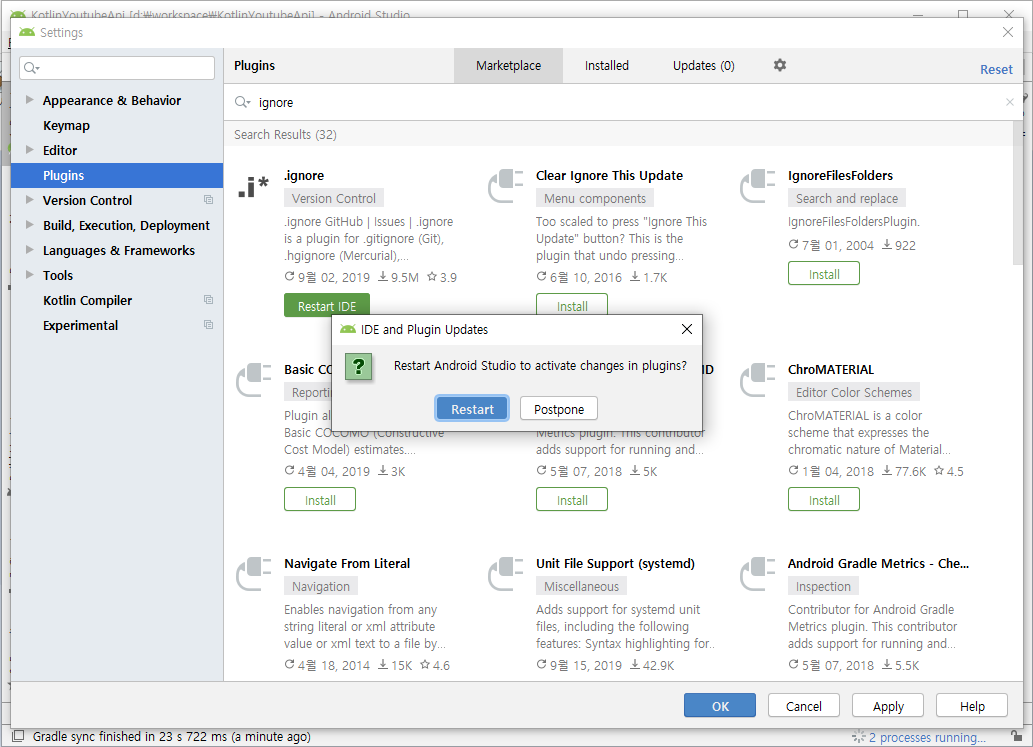Expand the Version Control node

click(29, 200)
